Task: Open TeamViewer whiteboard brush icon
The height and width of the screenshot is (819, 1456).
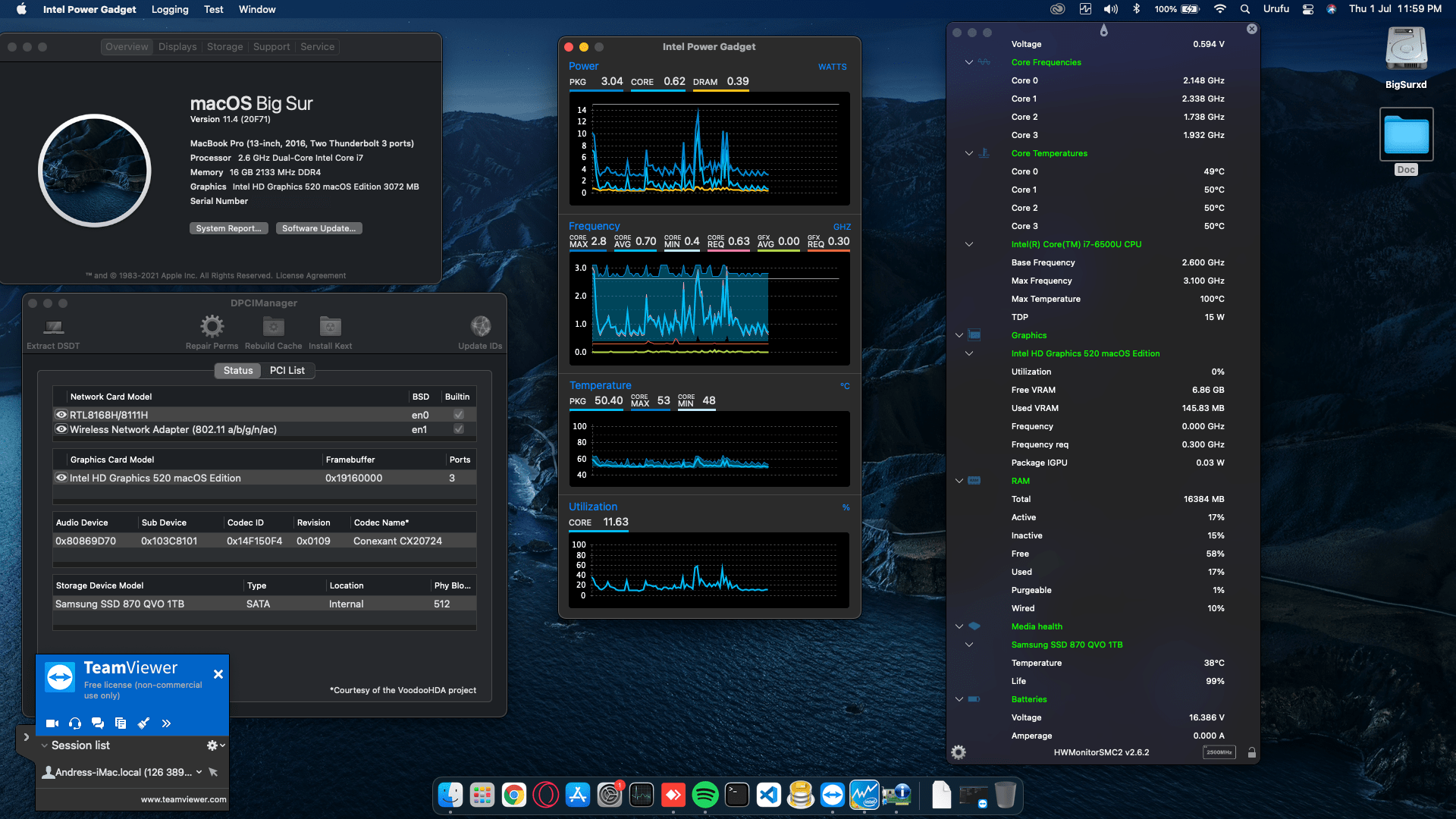Action: [x=143, y=723]
